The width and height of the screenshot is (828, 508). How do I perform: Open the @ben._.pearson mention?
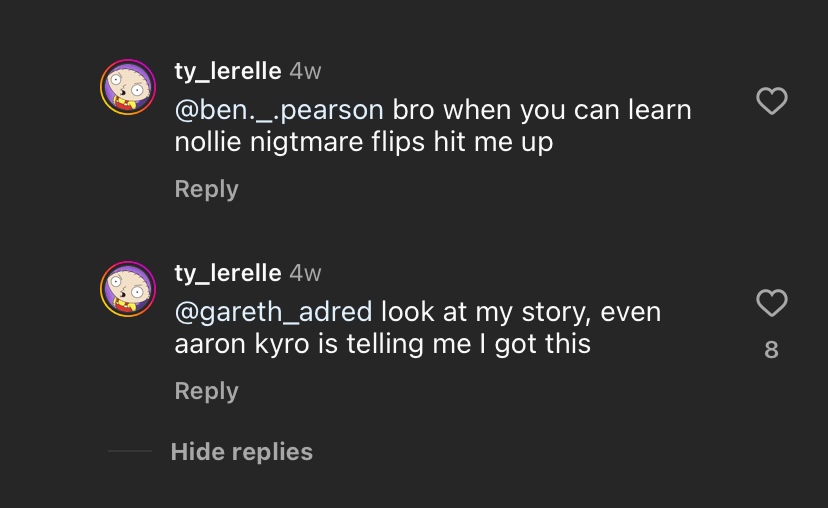point(279,109)
